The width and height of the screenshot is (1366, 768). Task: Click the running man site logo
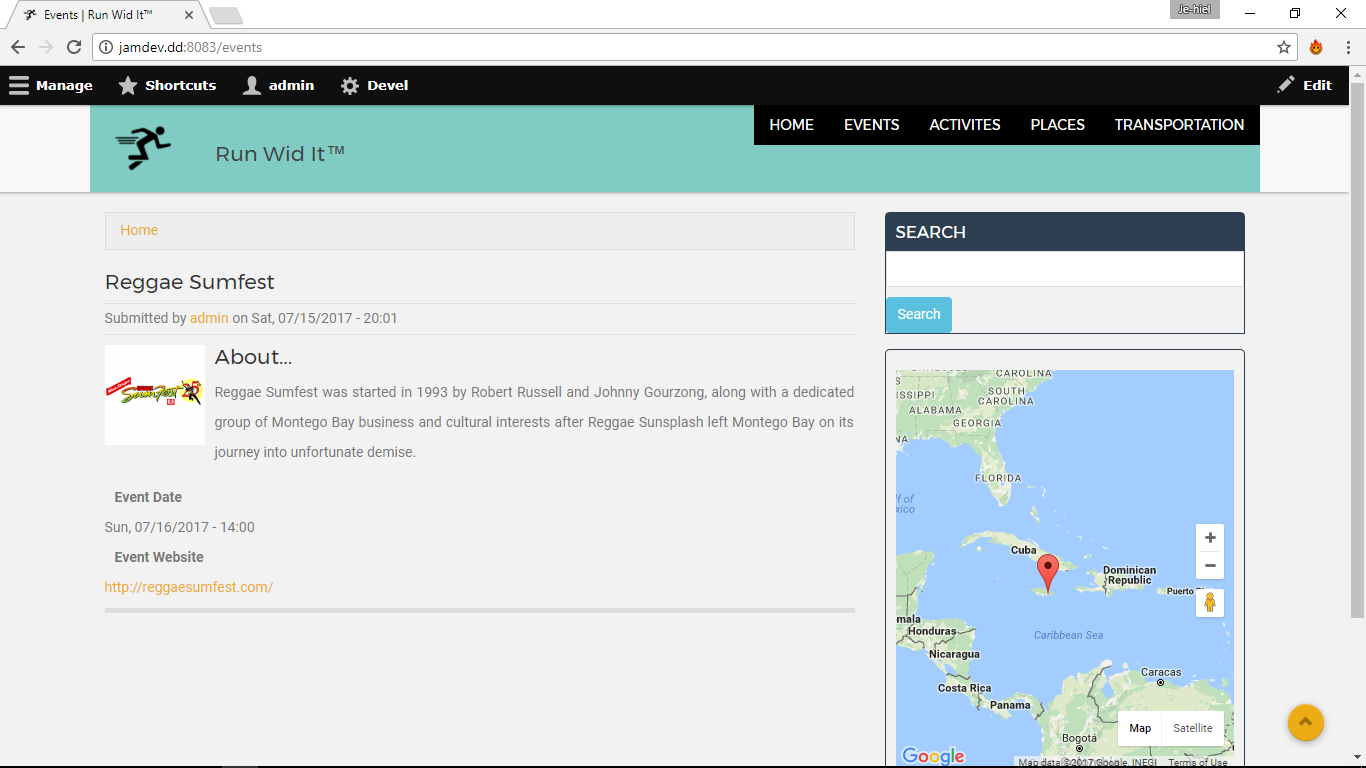[143, 148]
